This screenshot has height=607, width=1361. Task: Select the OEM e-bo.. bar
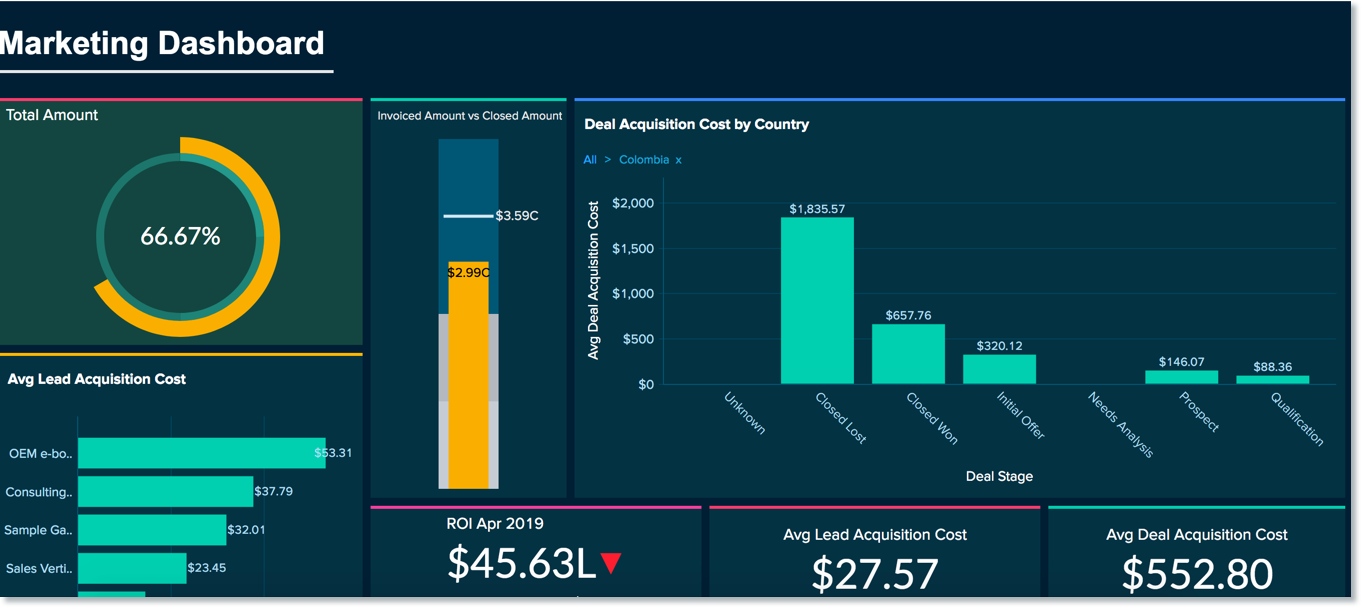(x=201, y=453)
